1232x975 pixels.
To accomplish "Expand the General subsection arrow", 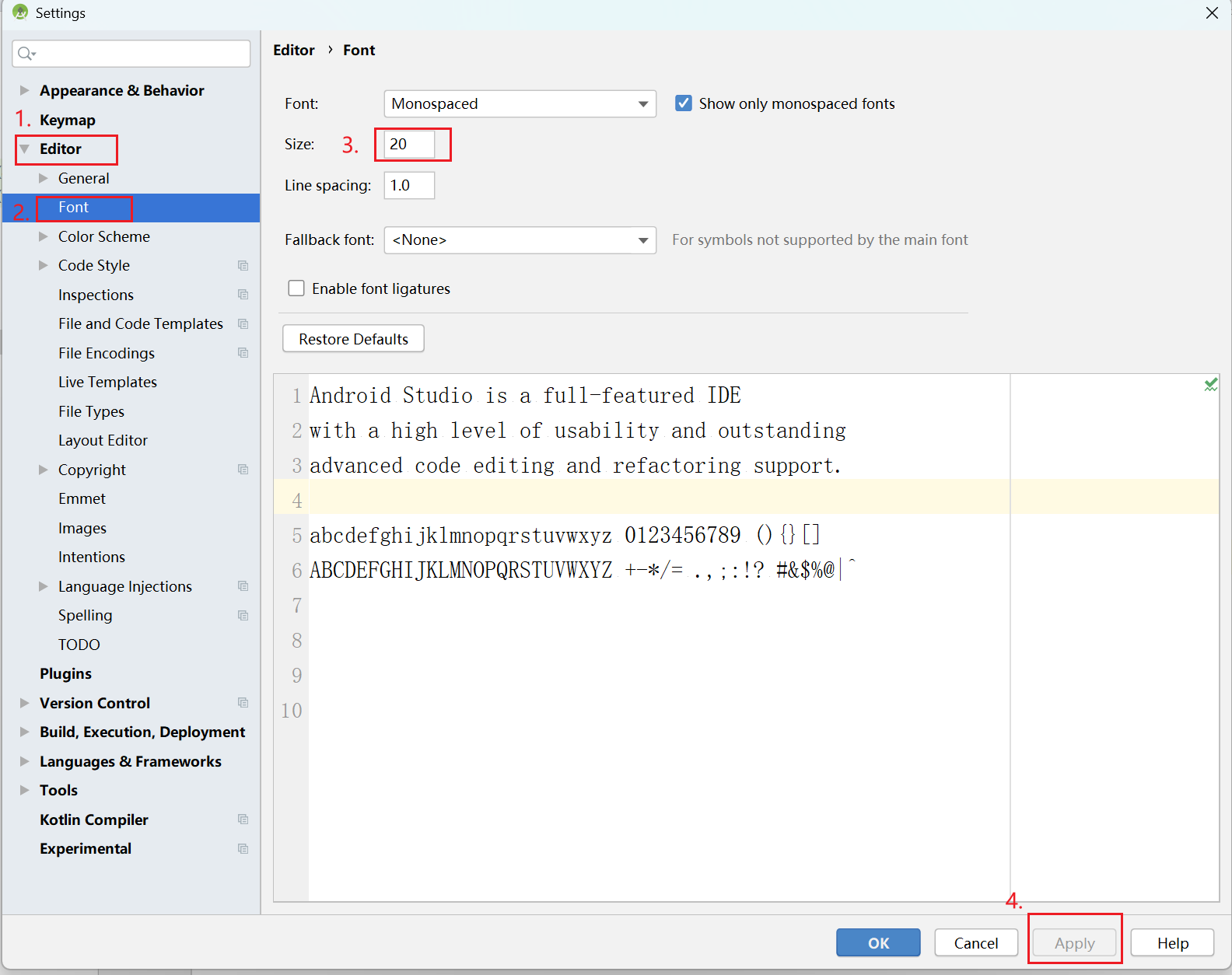I will [x=44, y=178].
